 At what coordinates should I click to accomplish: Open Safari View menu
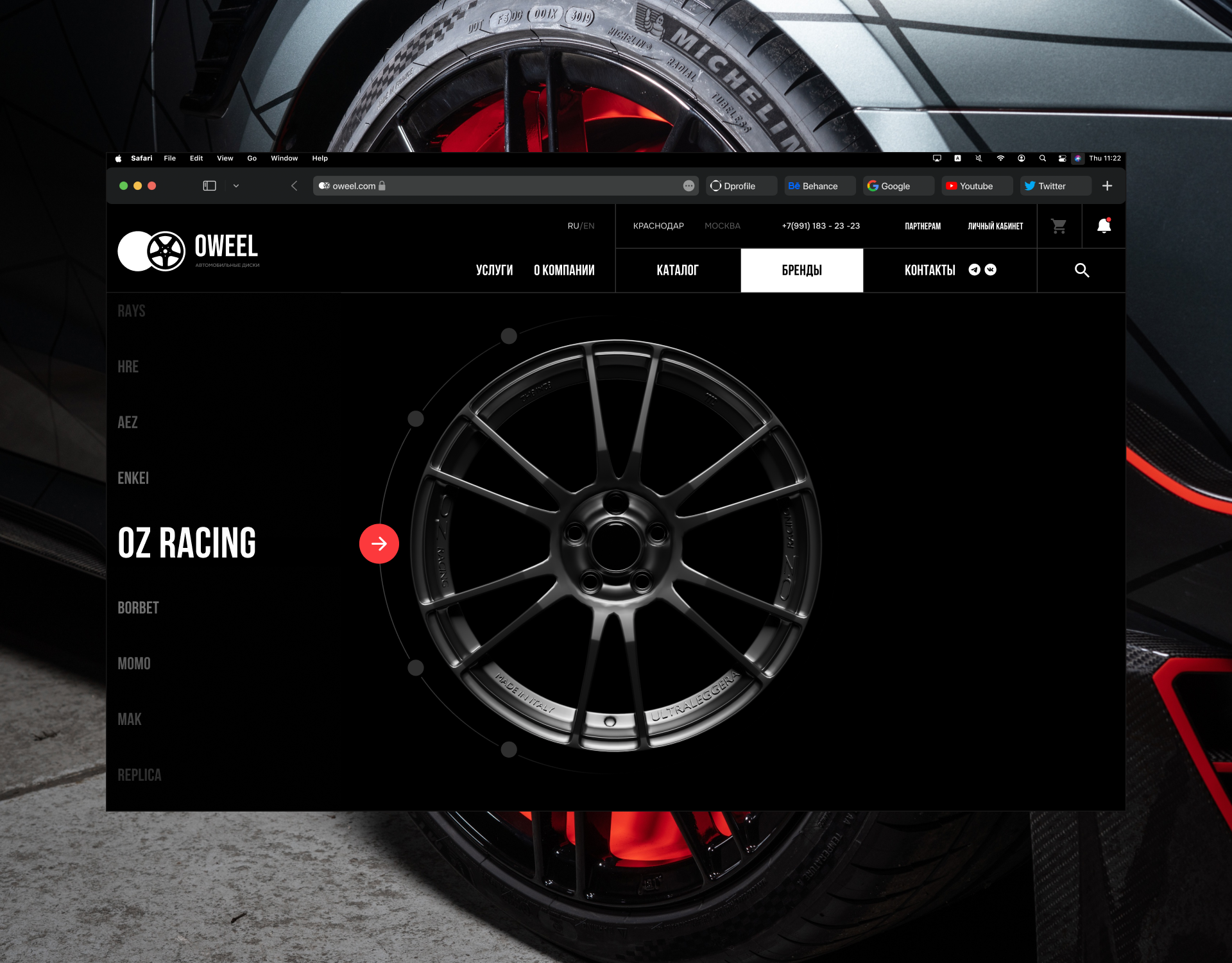(x=225, y=158)
